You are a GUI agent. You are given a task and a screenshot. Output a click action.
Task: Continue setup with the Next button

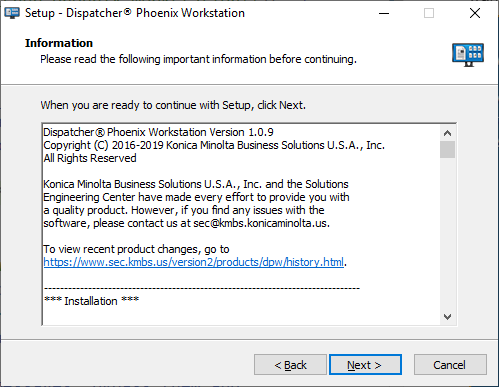point(365,365)
